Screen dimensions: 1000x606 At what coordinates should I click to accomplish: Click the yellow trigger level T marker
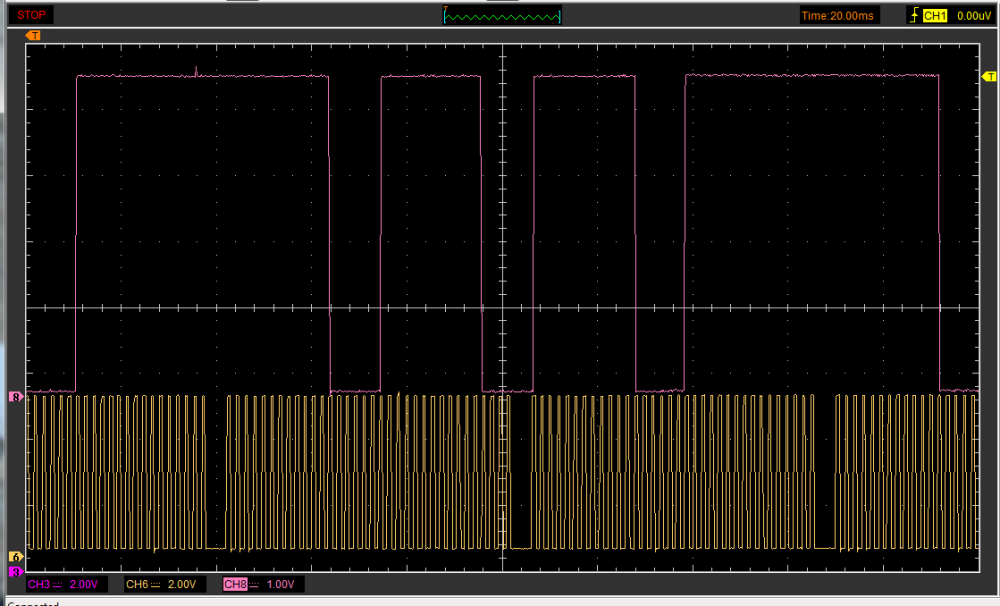pos(990,77)
